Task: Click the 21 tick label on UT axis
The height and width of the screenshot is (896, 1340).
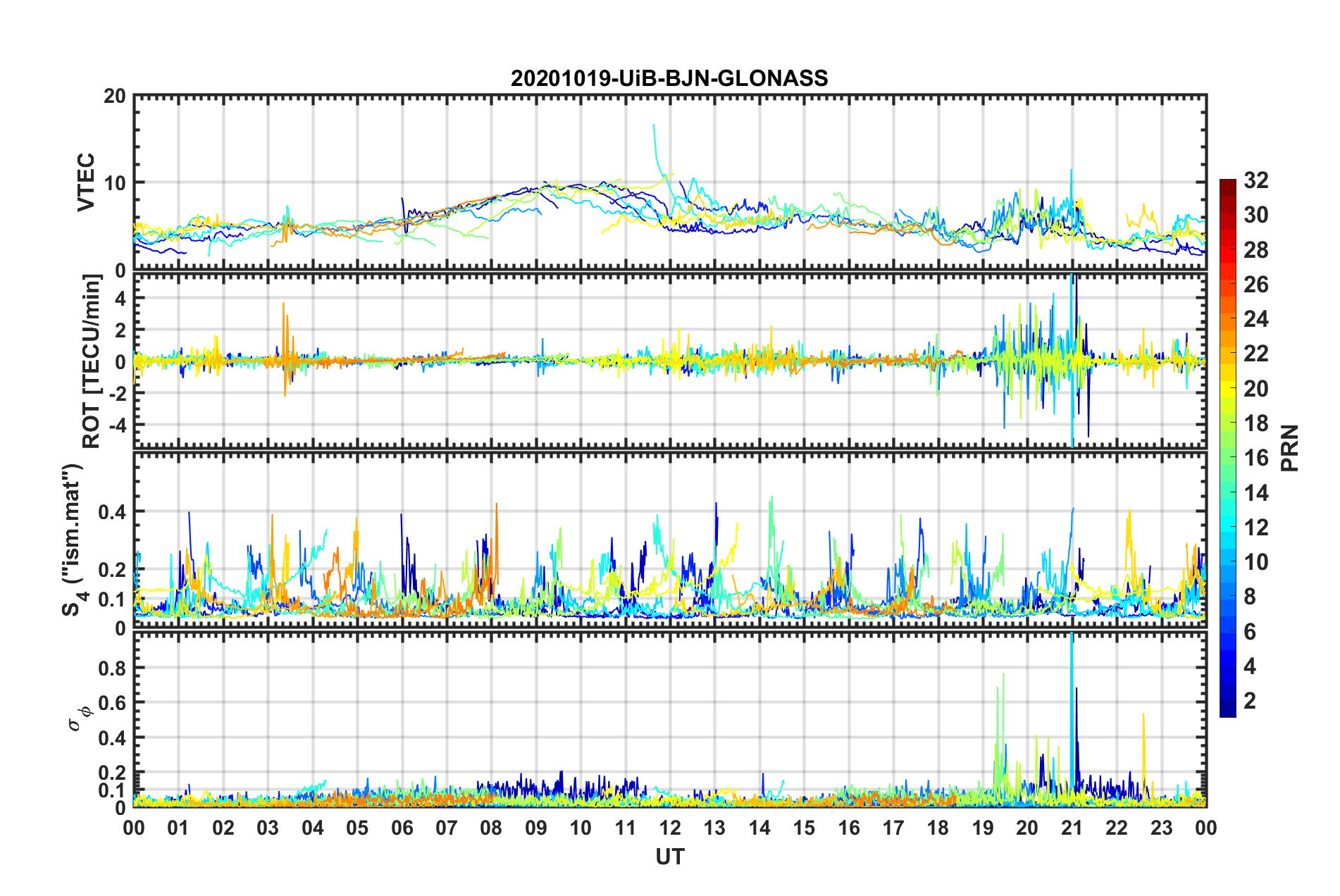Action: tap(1072, 828)
